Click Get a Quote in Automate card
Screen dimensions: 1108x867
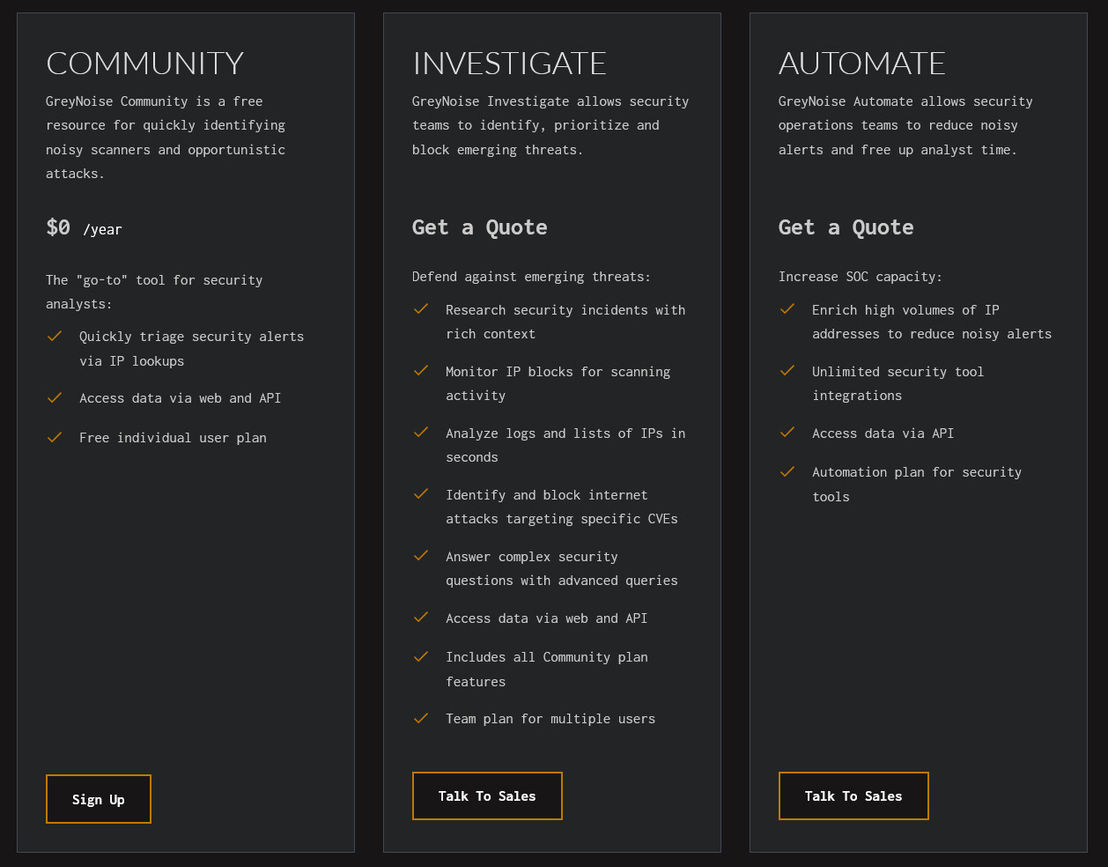846,228
